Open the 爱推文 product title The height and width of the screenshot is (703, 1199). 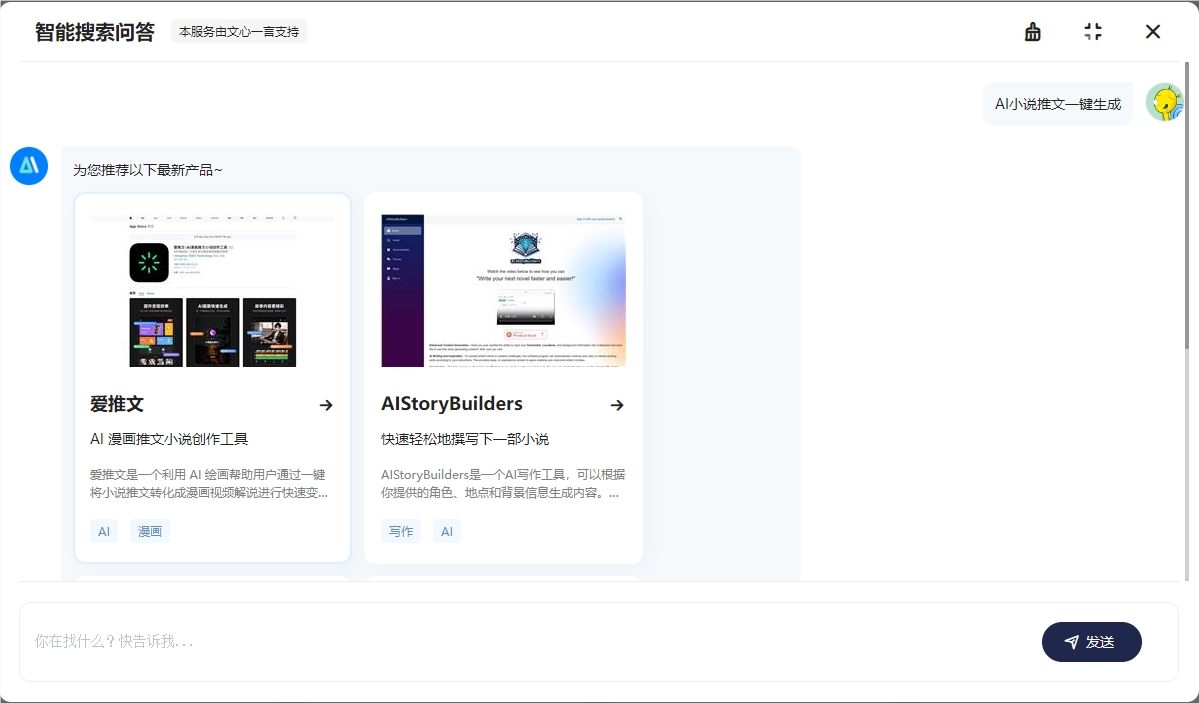tap(117, 404)
